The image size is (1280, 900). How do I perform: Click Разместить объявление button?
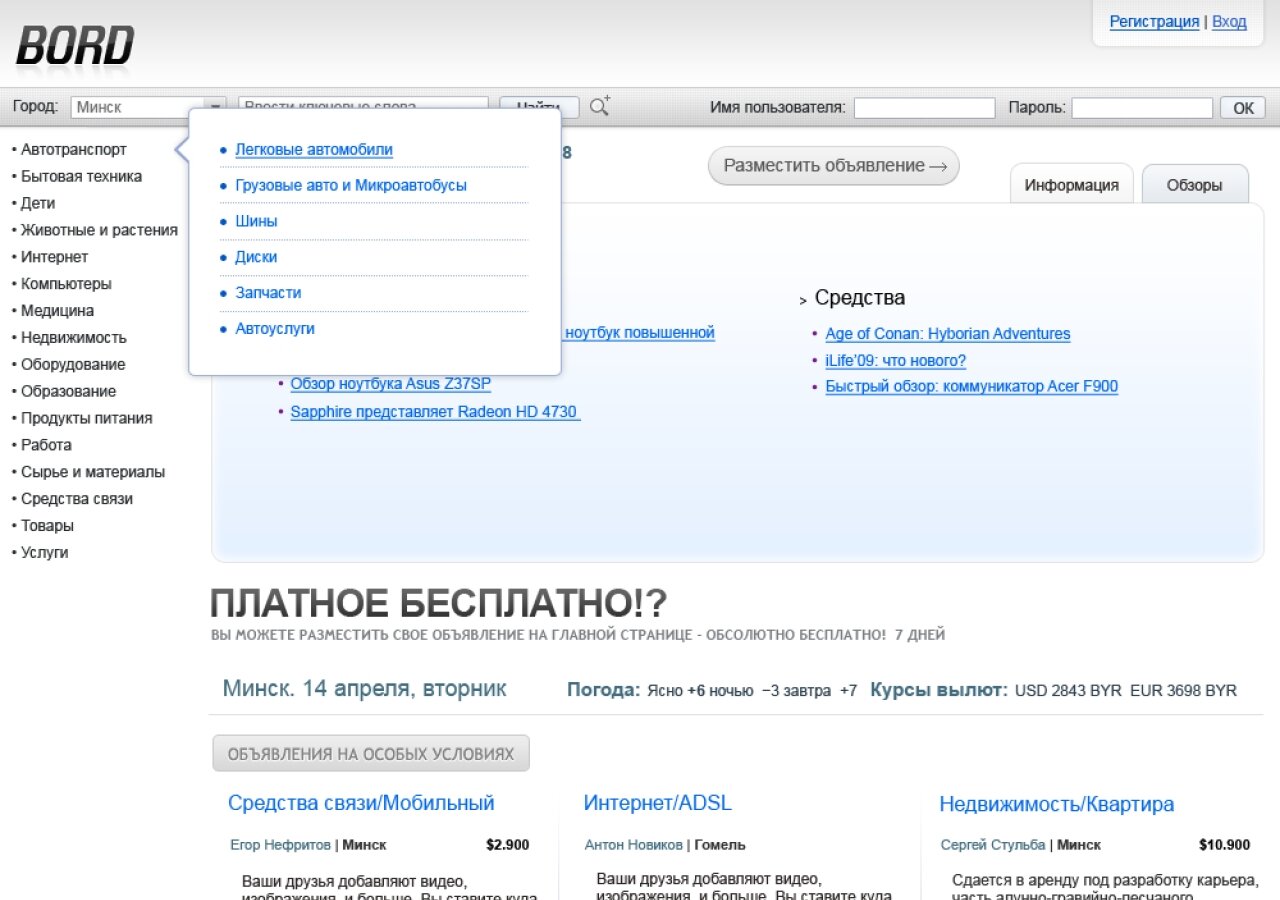pos(834,166)
